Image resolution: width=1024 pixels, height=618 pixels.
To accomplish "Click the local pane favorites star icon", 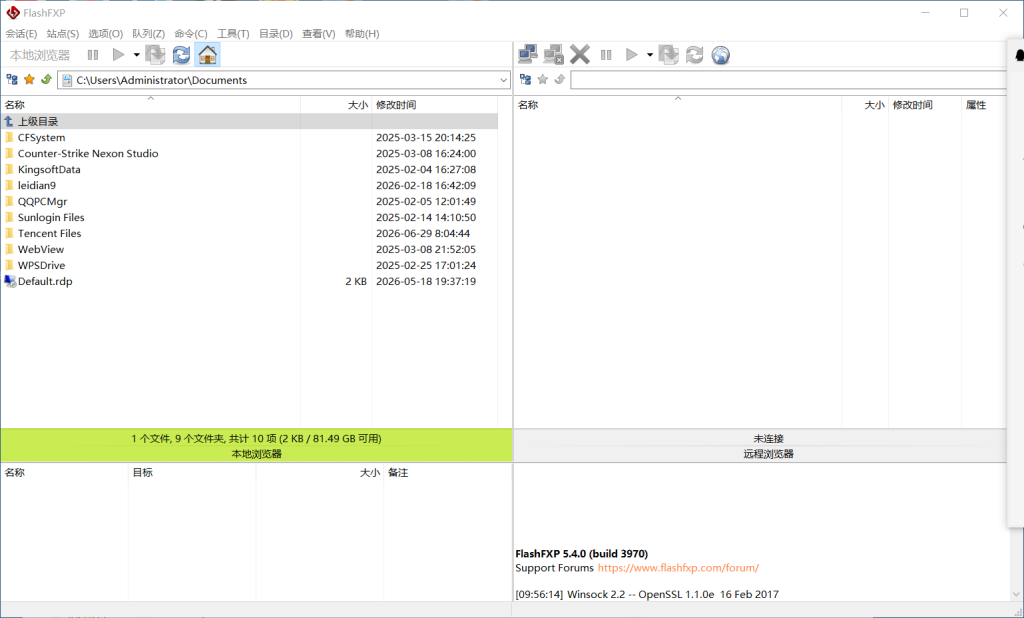I will pos(29,80).
